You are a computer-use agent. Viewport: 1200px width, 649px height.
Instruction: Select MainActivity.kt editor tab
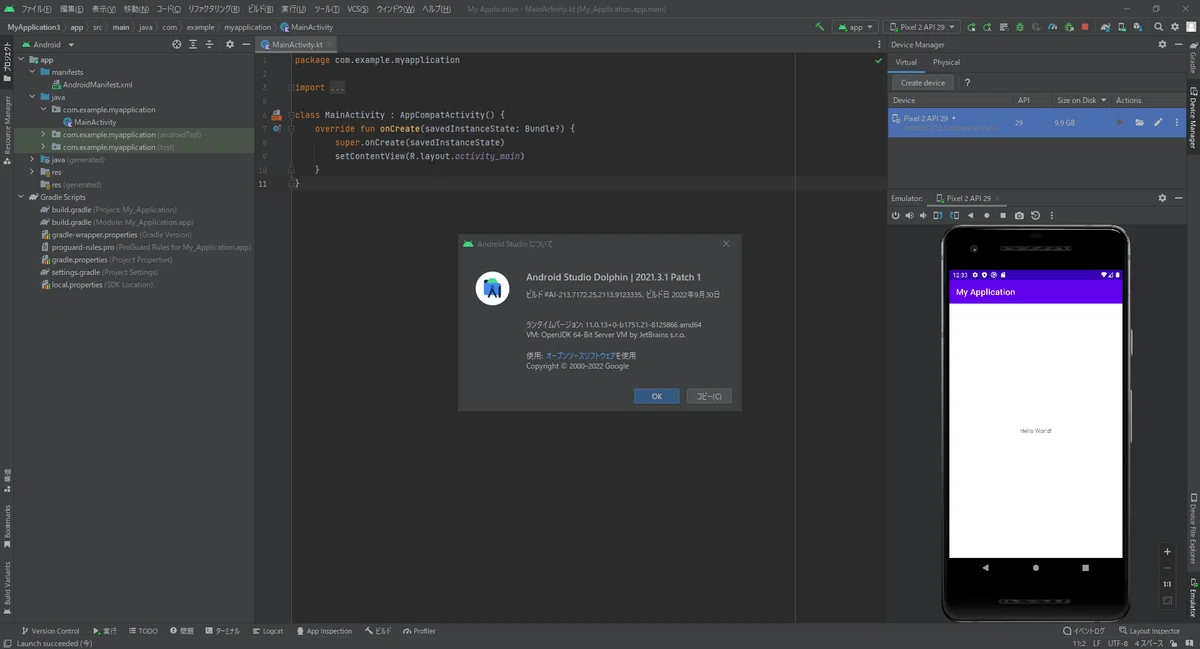pyautogui.click(x=297, y=44)
